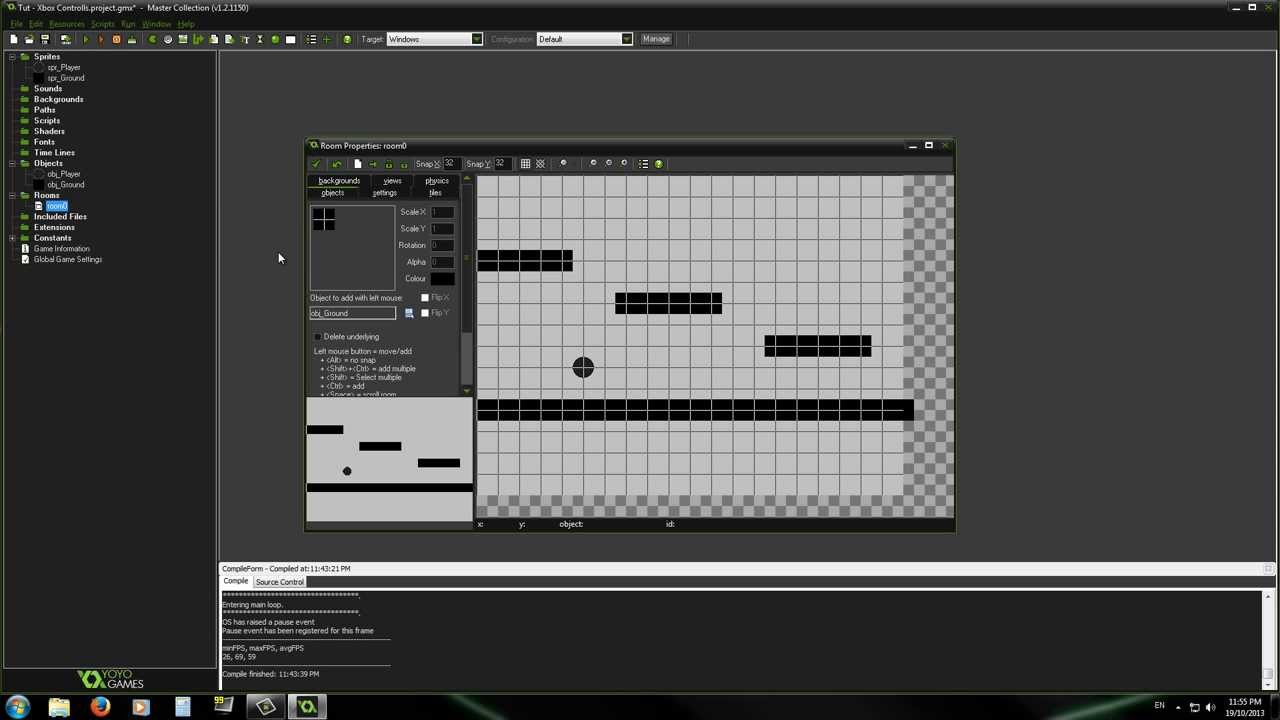Click the shift instances icon in room toolbar
This screenshot has height=720, width=1280.
click(x=373, y=164)
